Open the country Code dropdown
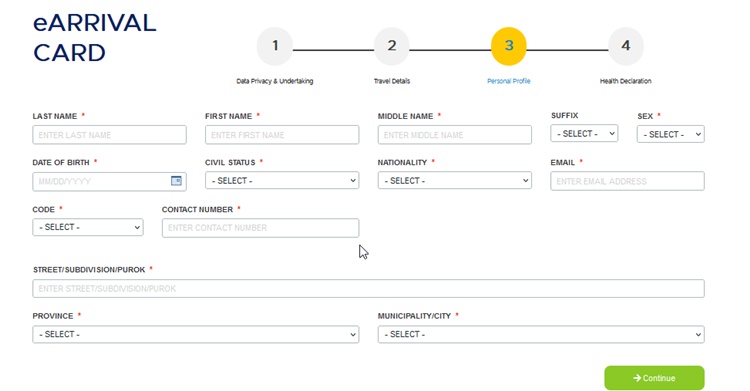This screenshot has height=391, width=750. tap(88, 227)
